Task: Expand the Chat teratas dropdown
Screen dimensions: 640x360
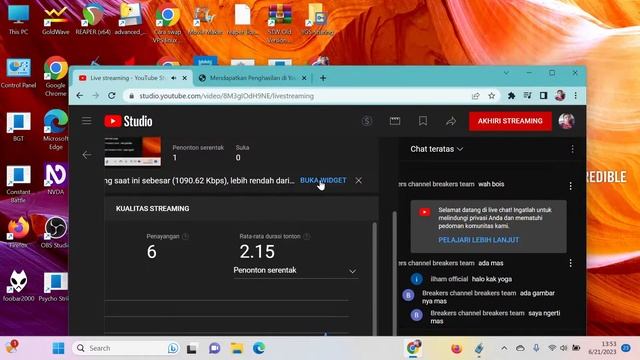Action: 437,149
